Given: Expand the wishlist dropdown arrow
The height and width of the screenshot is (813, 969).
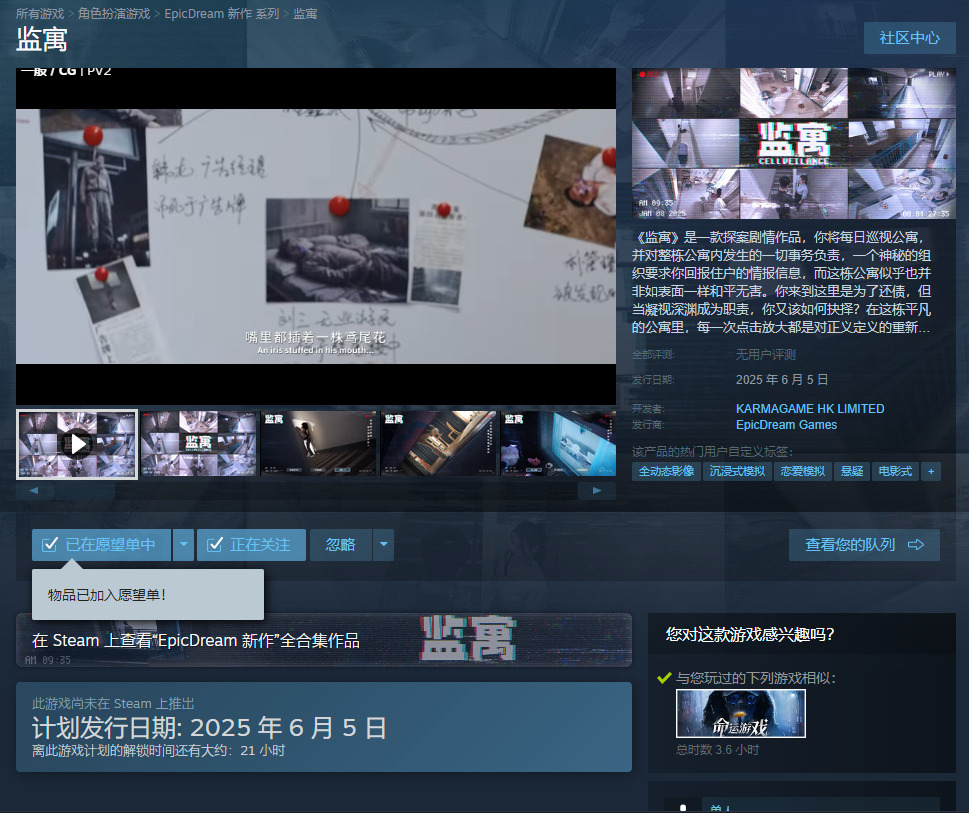Looking at the screenshot, I should point(184,545).
